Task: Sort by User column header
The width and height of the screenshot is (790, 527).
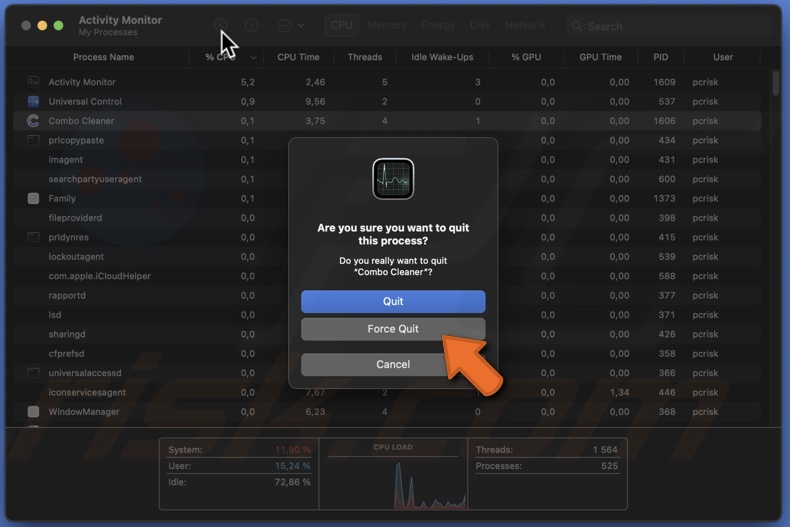Action: (x=722, y=57)
